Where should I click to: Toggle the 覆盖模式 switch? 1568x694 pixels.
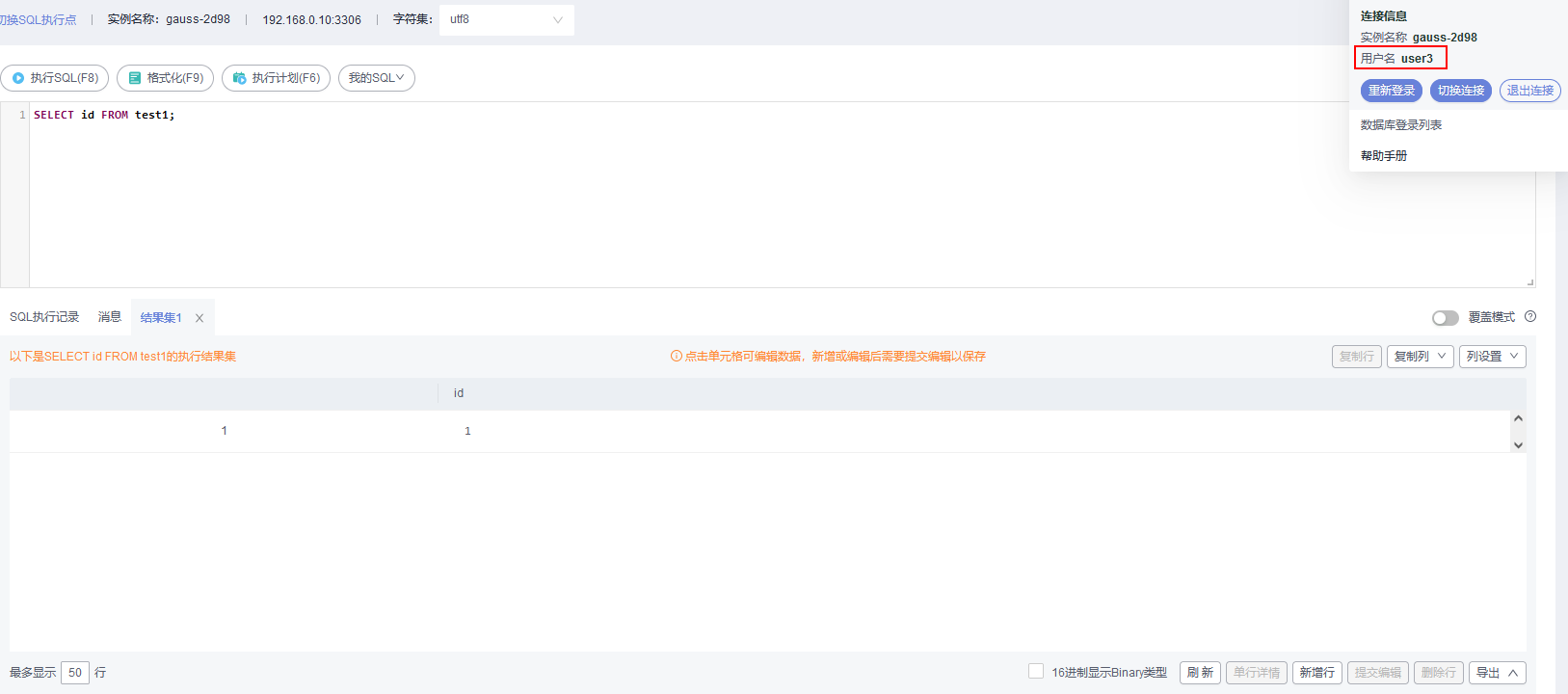pyautogui.click(x=1445, y=317)
